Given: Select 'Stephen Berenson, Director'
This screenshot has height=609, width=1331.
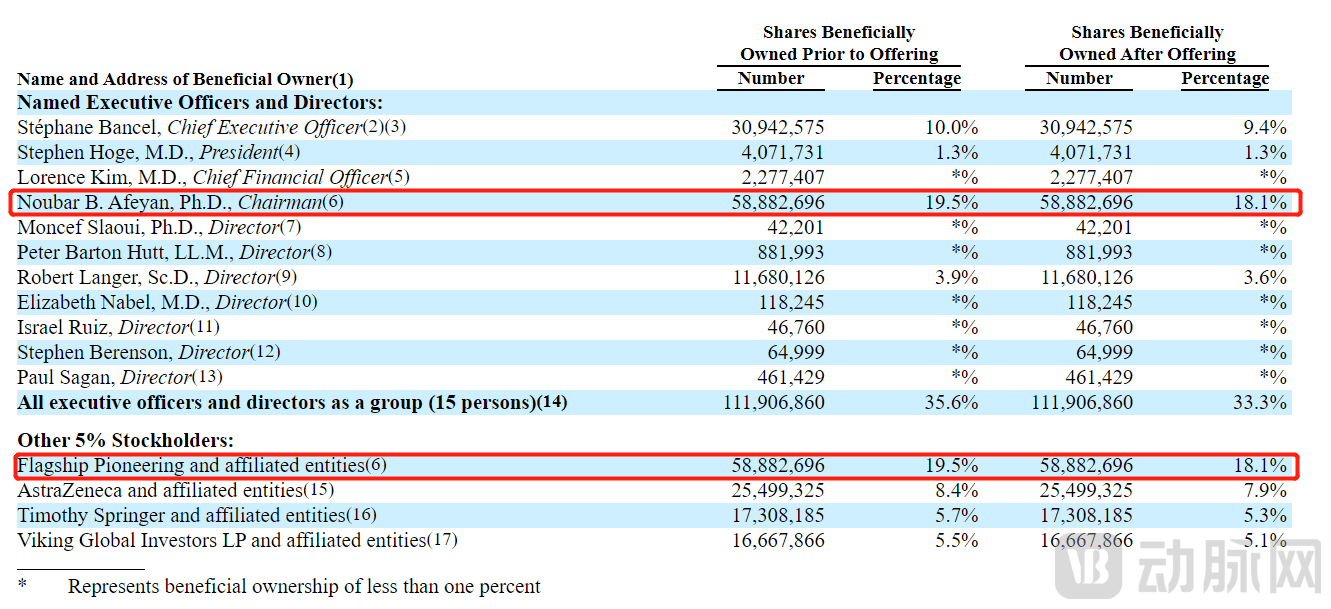Looking at the screenshot, I should coord(133,352).
